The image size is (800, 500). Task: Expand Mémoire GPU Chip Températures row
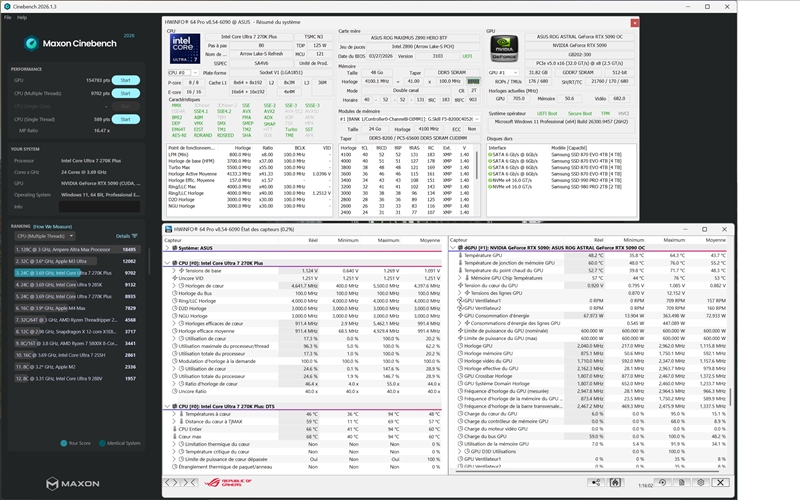pyautogui.click(x=460, y=278)
